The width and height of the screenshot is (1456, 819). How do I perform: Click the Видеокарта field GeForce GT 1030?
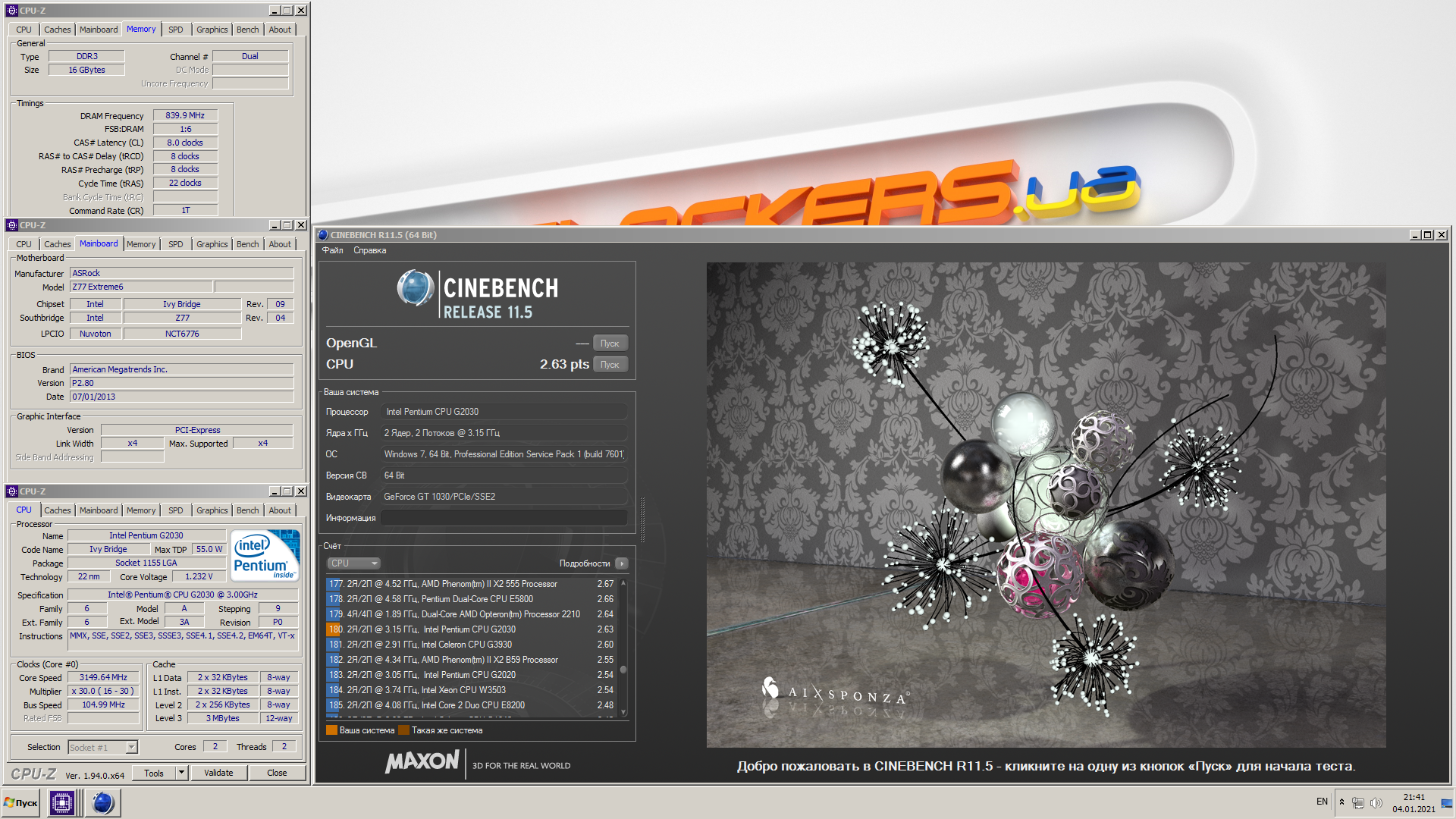coord(504,497)
